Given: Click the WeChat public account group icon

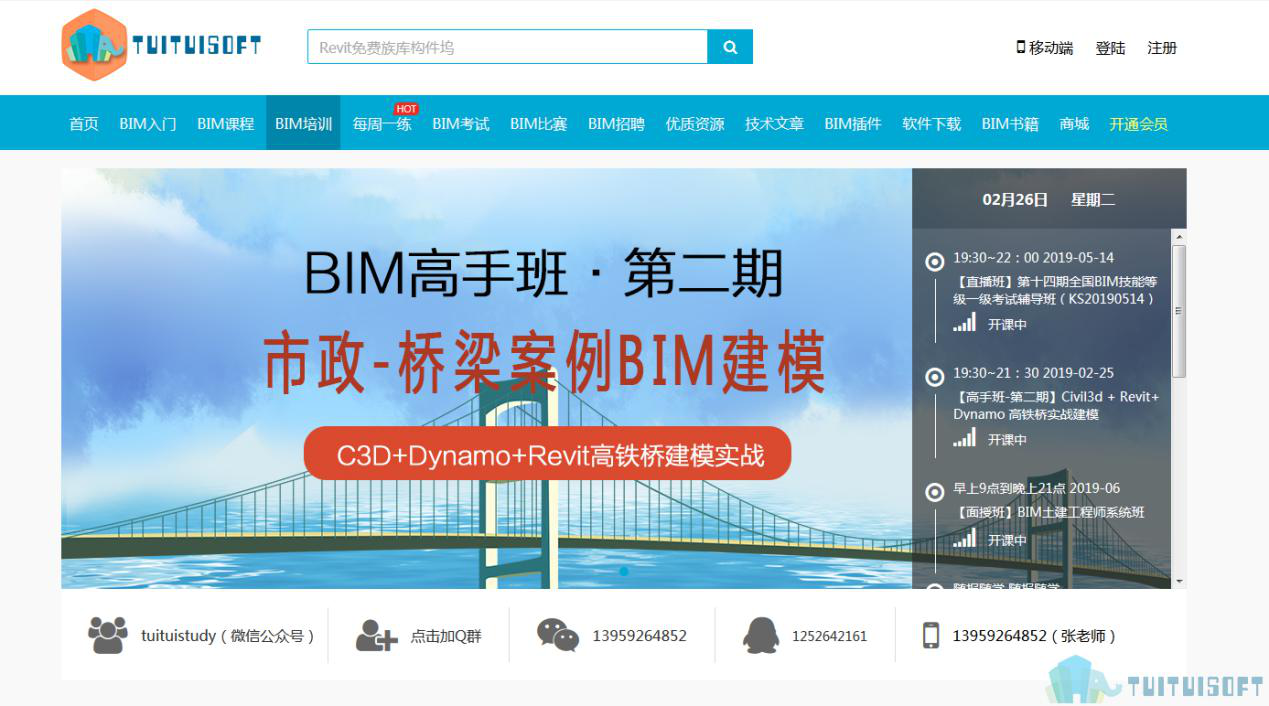Looking at the screenshot, I should coord(108,635).
